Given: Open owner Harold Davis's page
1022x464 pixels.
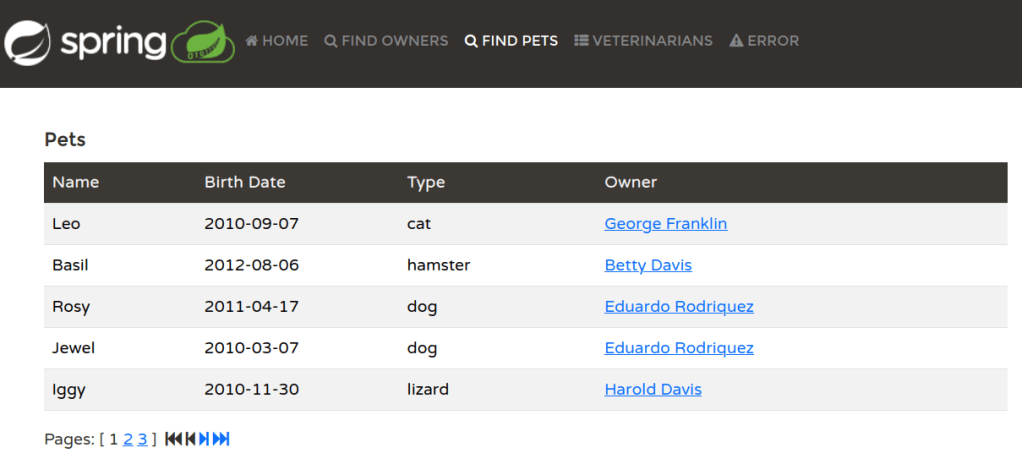Looking at the screenshot, I should tap(653, 390).
